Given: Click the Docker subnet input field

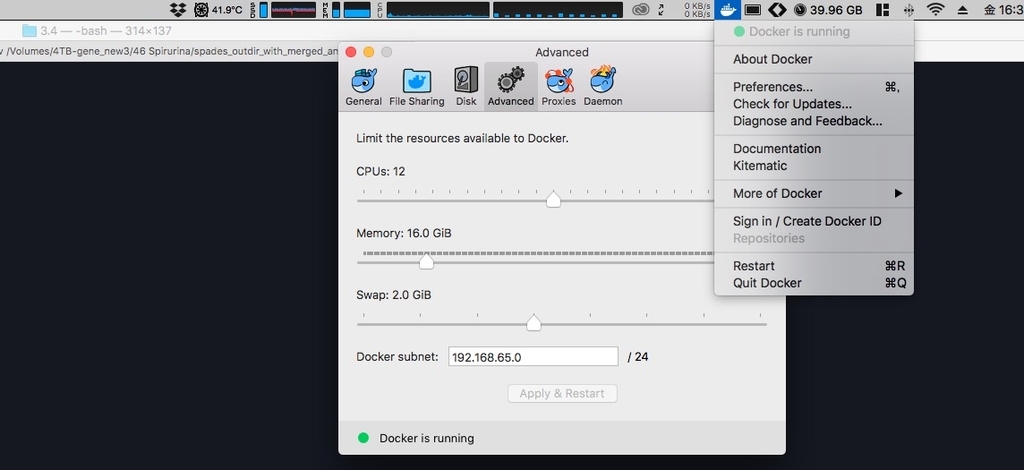Looking at the screenshot, I should (x=533, y=357).
